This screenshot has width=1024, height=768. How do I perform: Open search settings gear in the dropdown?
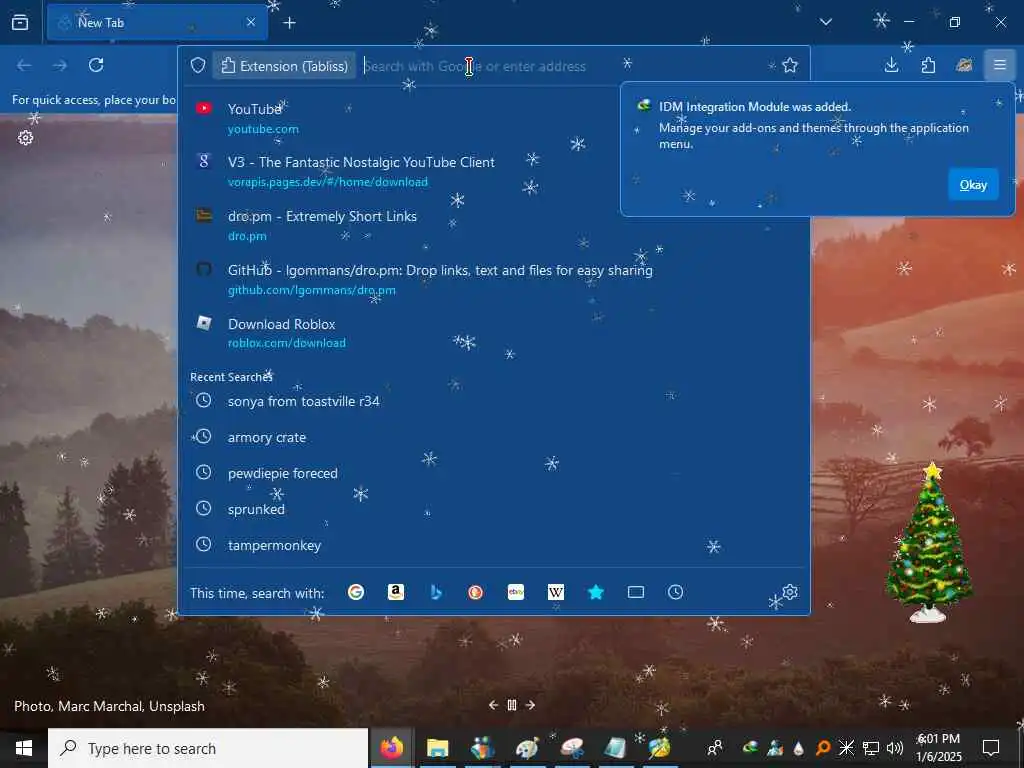click(x=790, y=592)
